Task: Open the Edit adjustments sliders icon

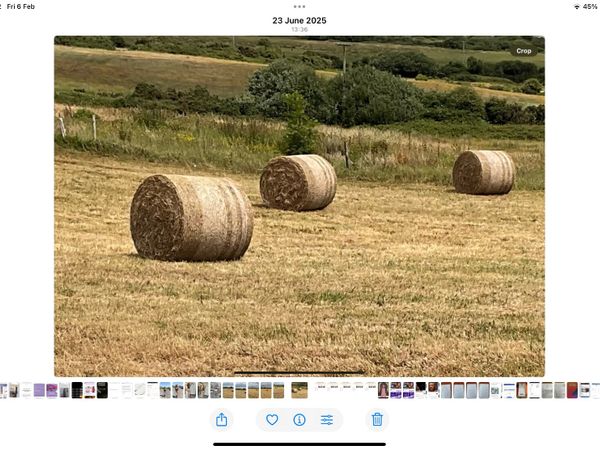Action: tap(327, 420)
